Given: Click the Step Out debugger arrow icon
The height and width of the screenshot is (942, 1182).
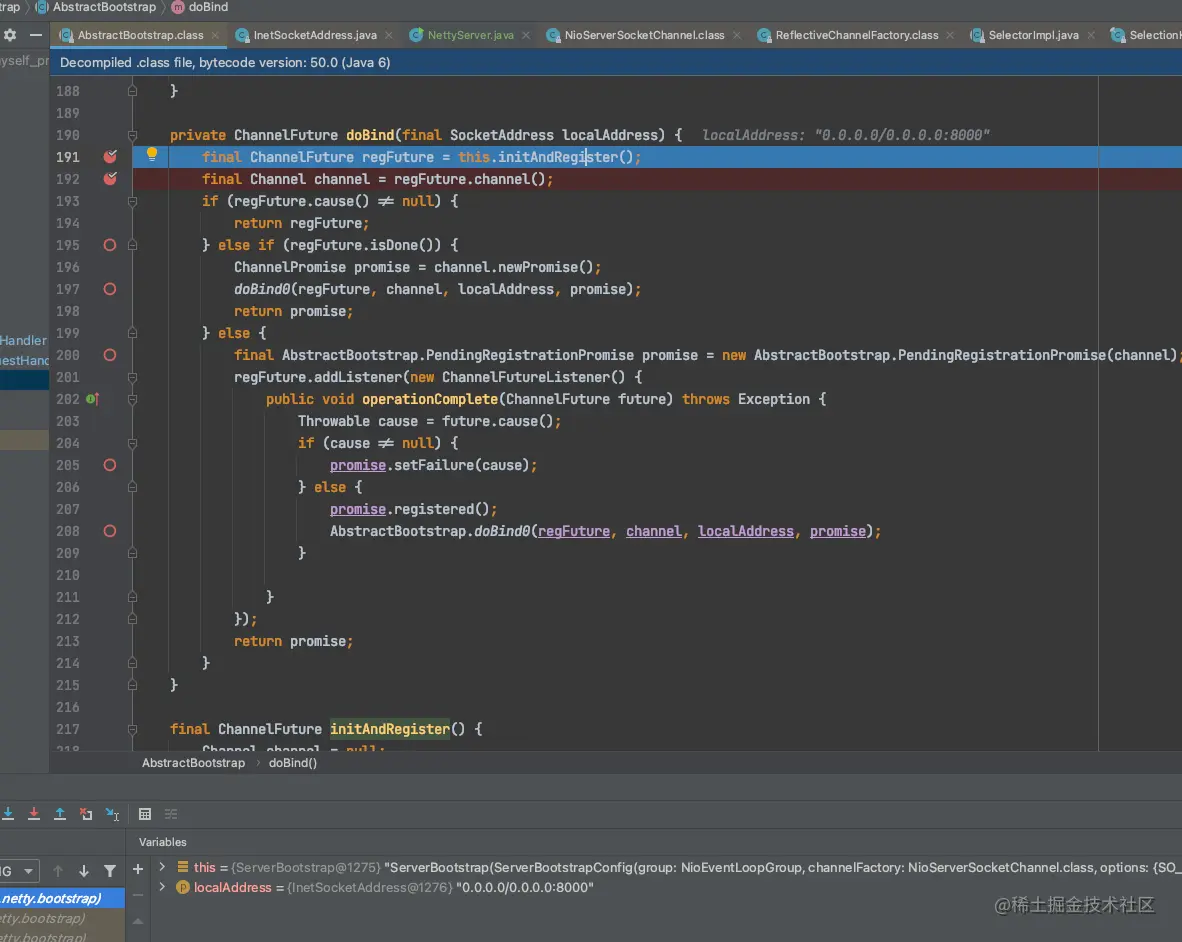Looking at the screenshot, I should (x=60, y=814).
